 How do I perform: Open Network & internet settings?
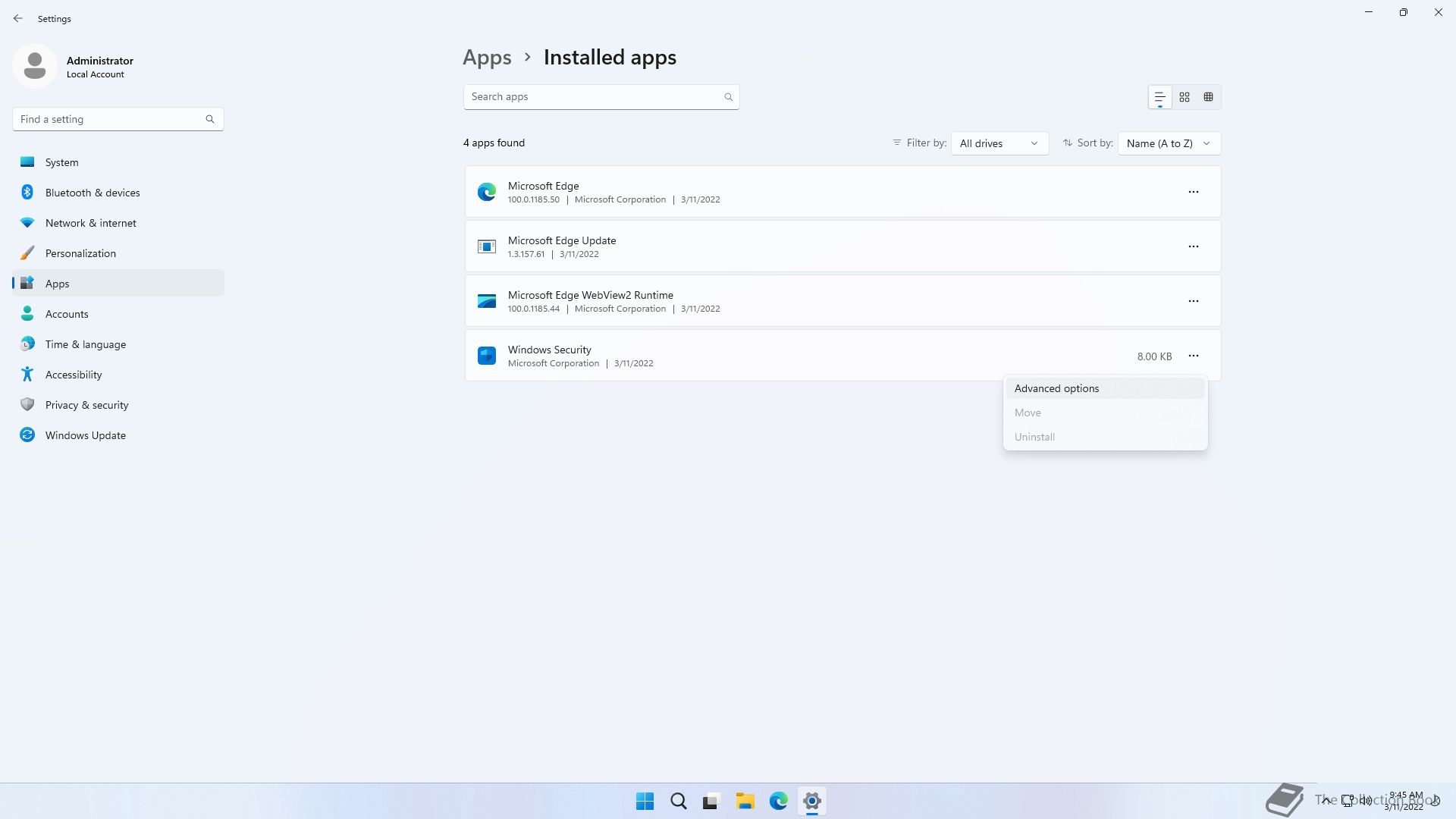(x=118, y=223)
